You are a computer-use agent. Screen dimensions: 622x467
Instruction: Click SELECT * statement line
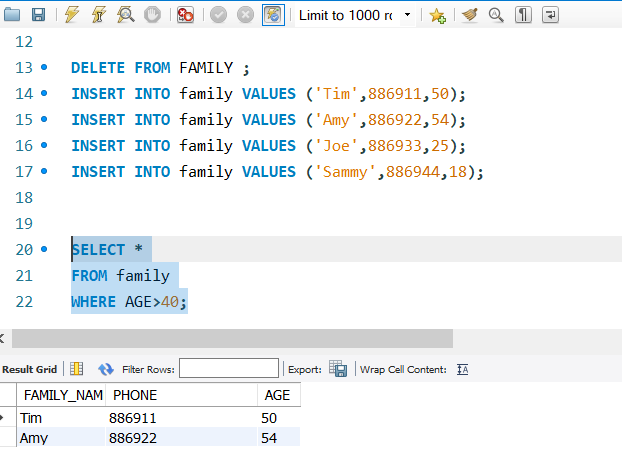(107, 250)
